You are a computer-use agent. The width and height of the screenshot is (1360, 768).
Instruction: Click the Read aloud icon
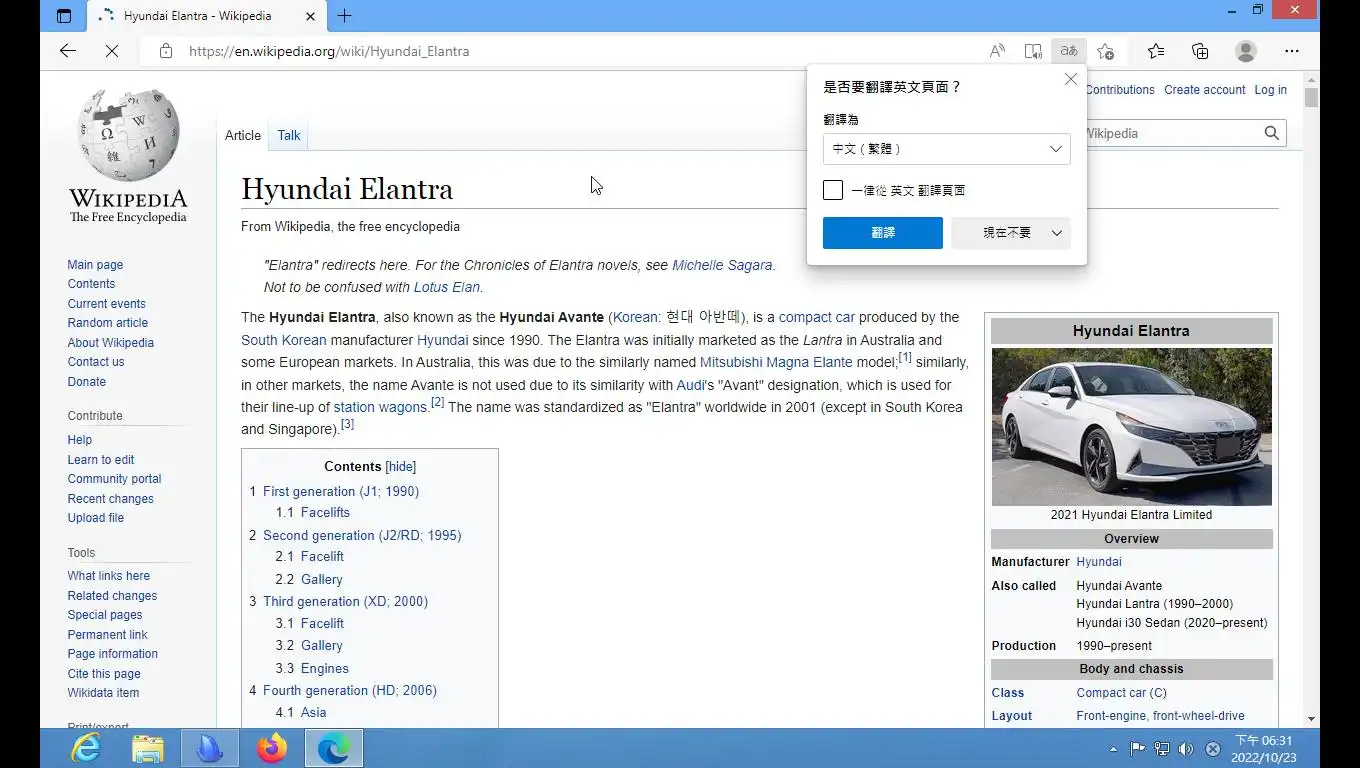(x=997, y=51)
